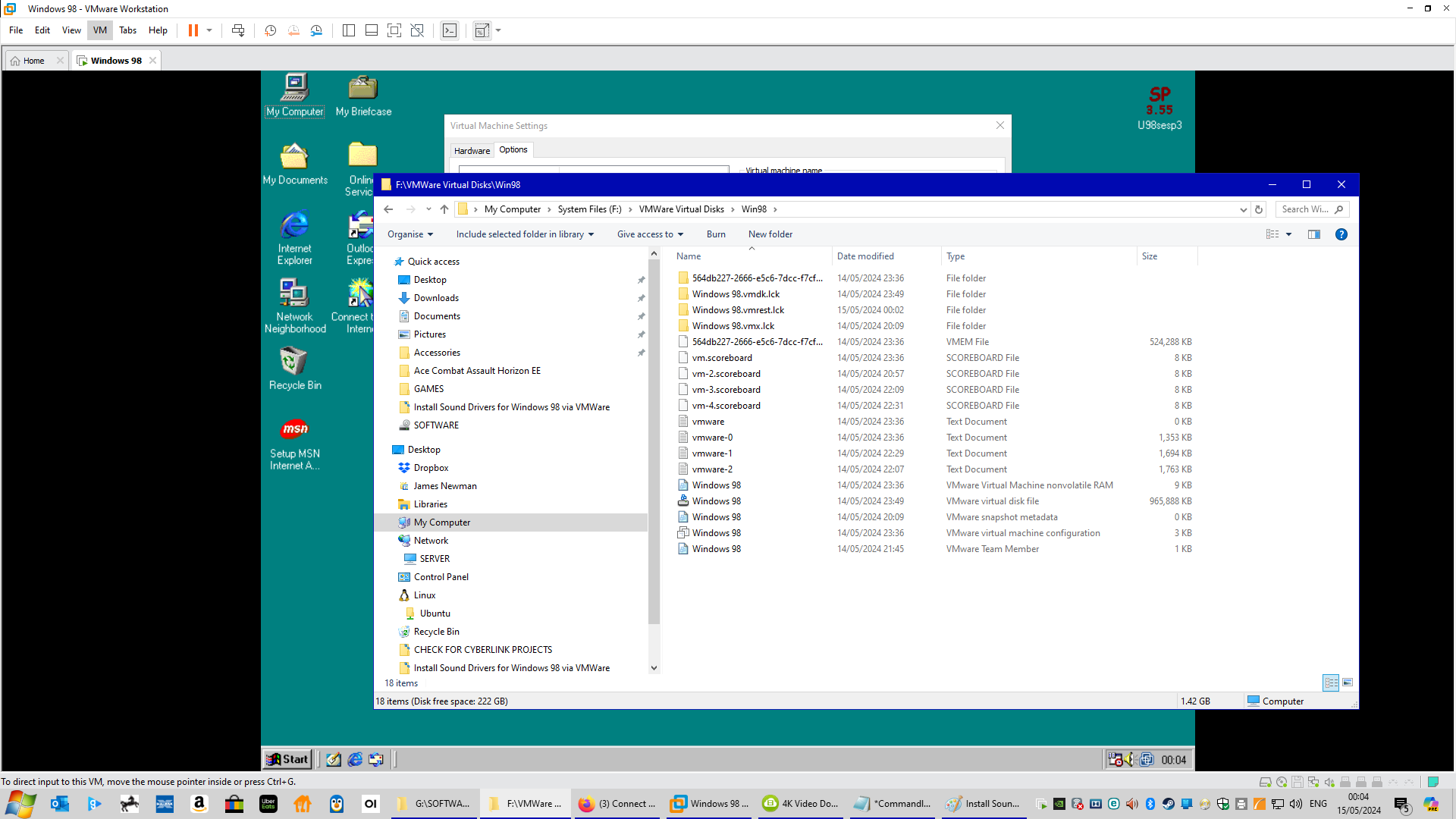This screenshot has height=819, width=1456.
Task: Open the power options dropdown arrow
Action: point(209,30)
